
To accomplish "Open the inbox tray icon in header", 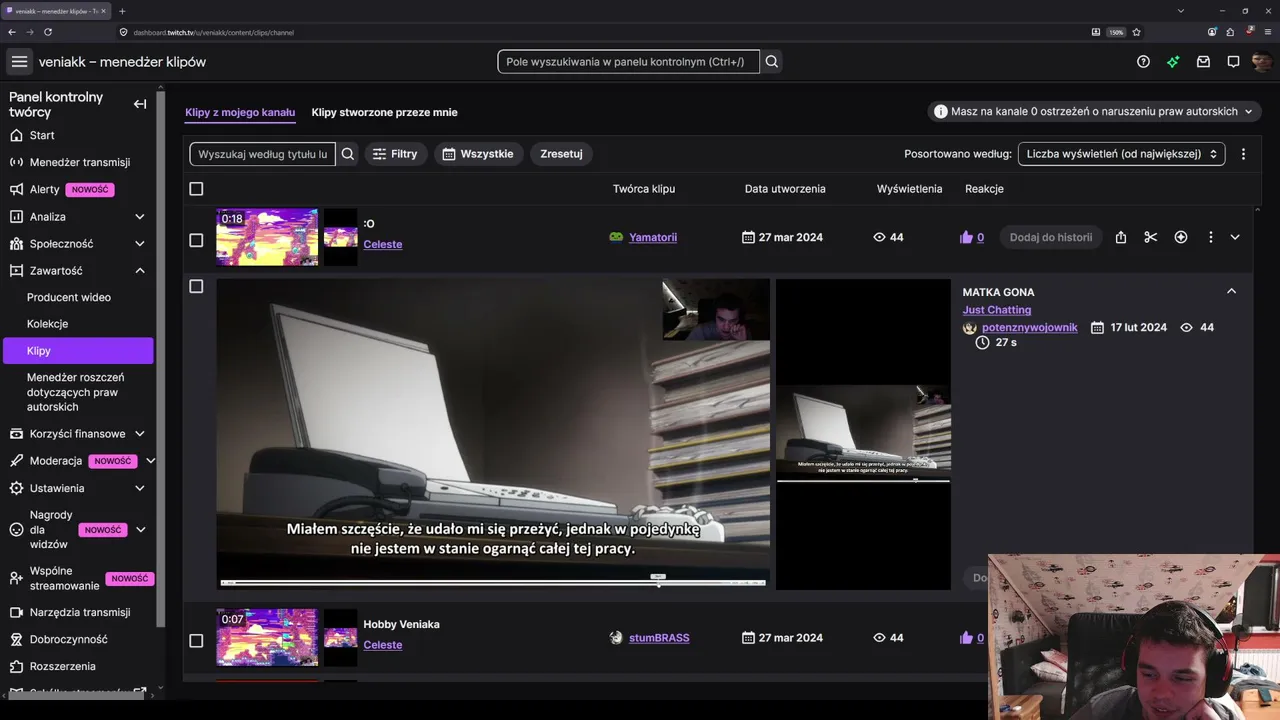I will click(1203, 62).
